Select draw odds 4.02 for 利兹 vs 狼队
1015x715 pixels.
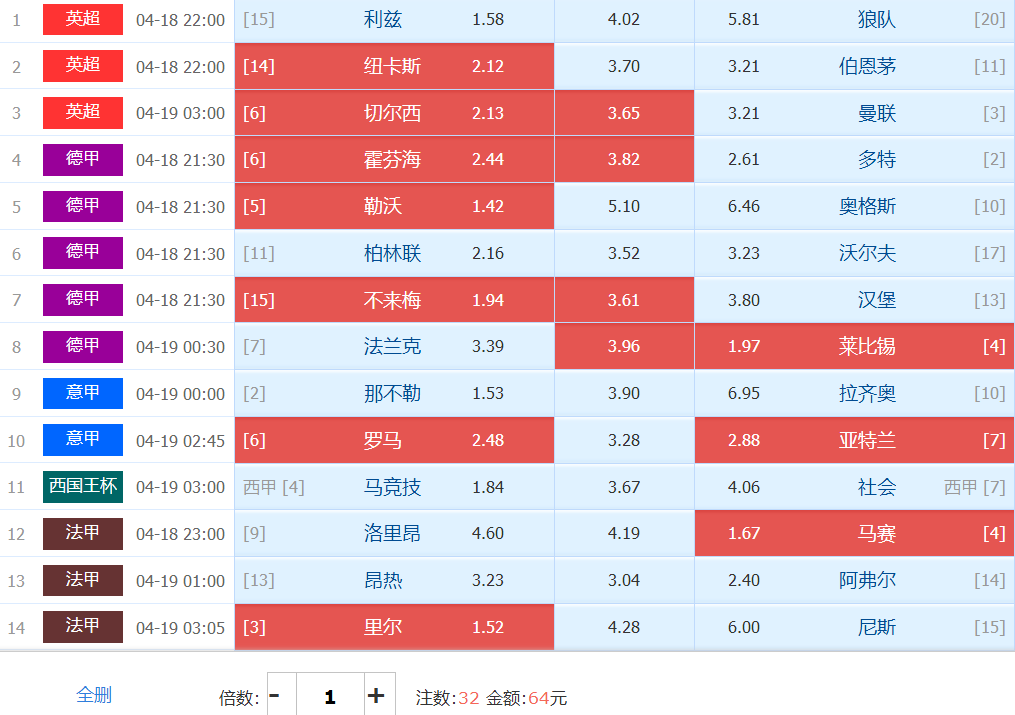[x=623, y=20]
